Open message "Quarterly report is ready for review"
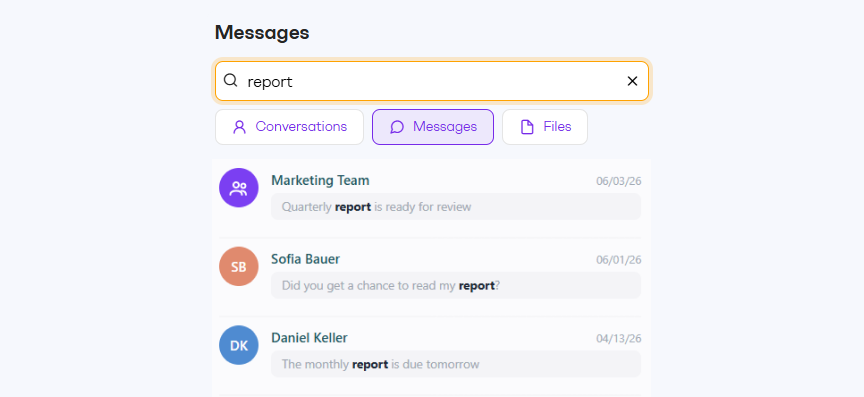This screenshot has width=864, height=397. (x=456, y=207)
